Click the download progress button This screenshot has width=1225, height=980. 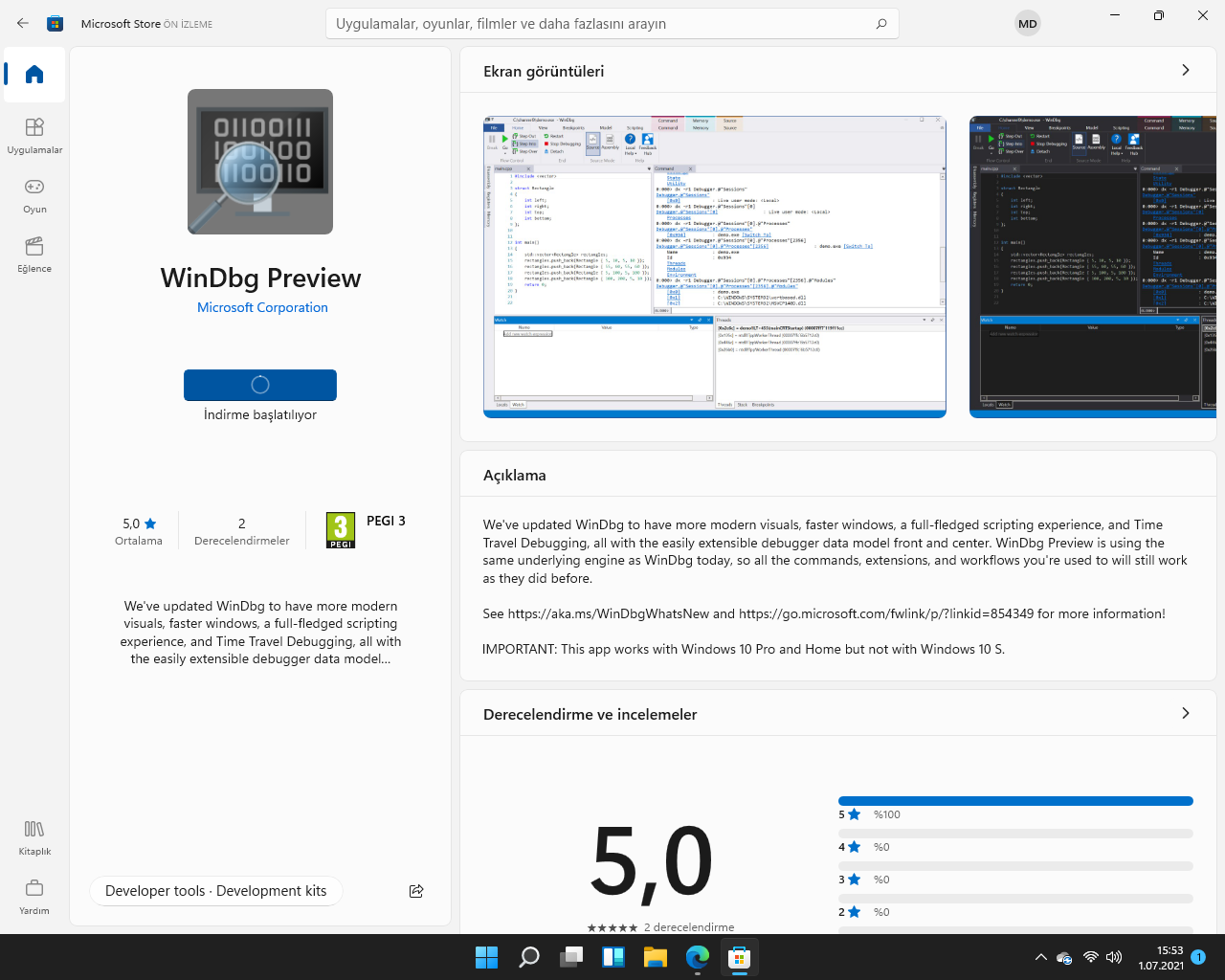pos(260,385)
